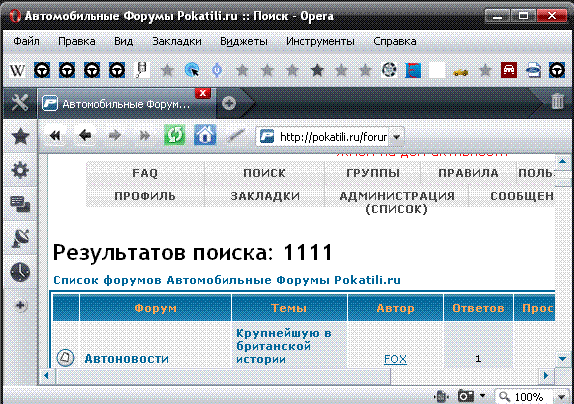The height and width of the screenshot is (404, 574).
Task: Go forward with the Forward arrow
Action: [115, 136]
